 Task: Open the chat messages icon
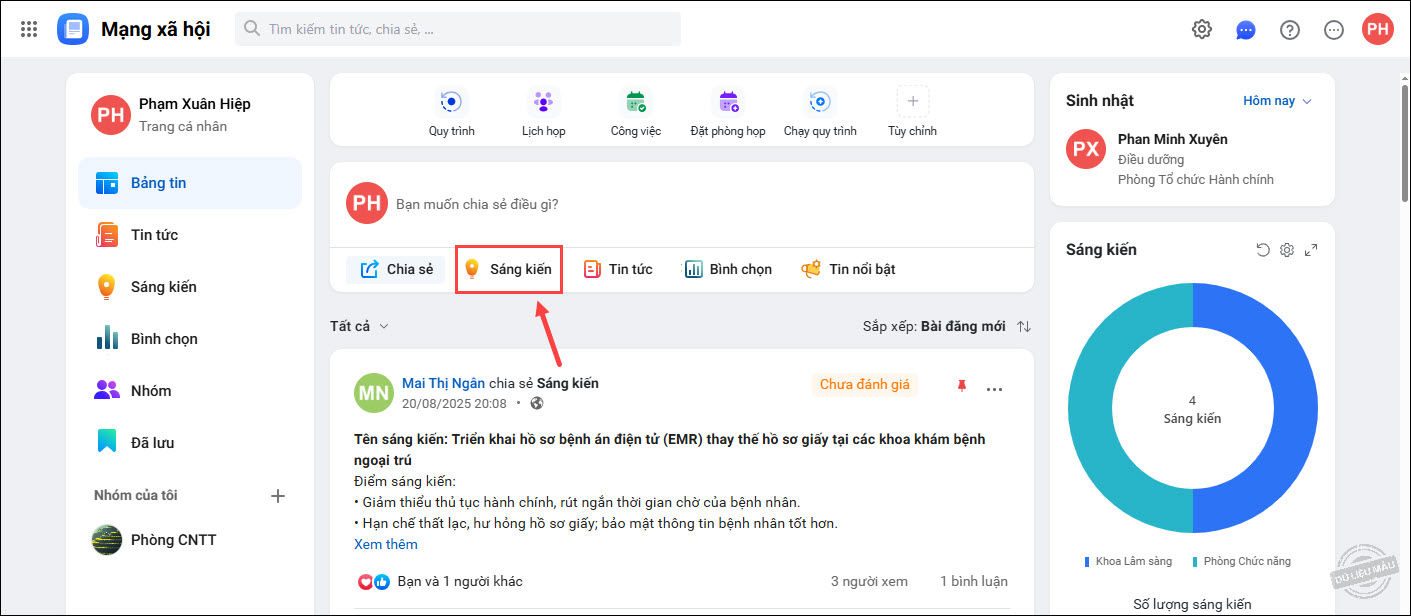[1246, 29]
